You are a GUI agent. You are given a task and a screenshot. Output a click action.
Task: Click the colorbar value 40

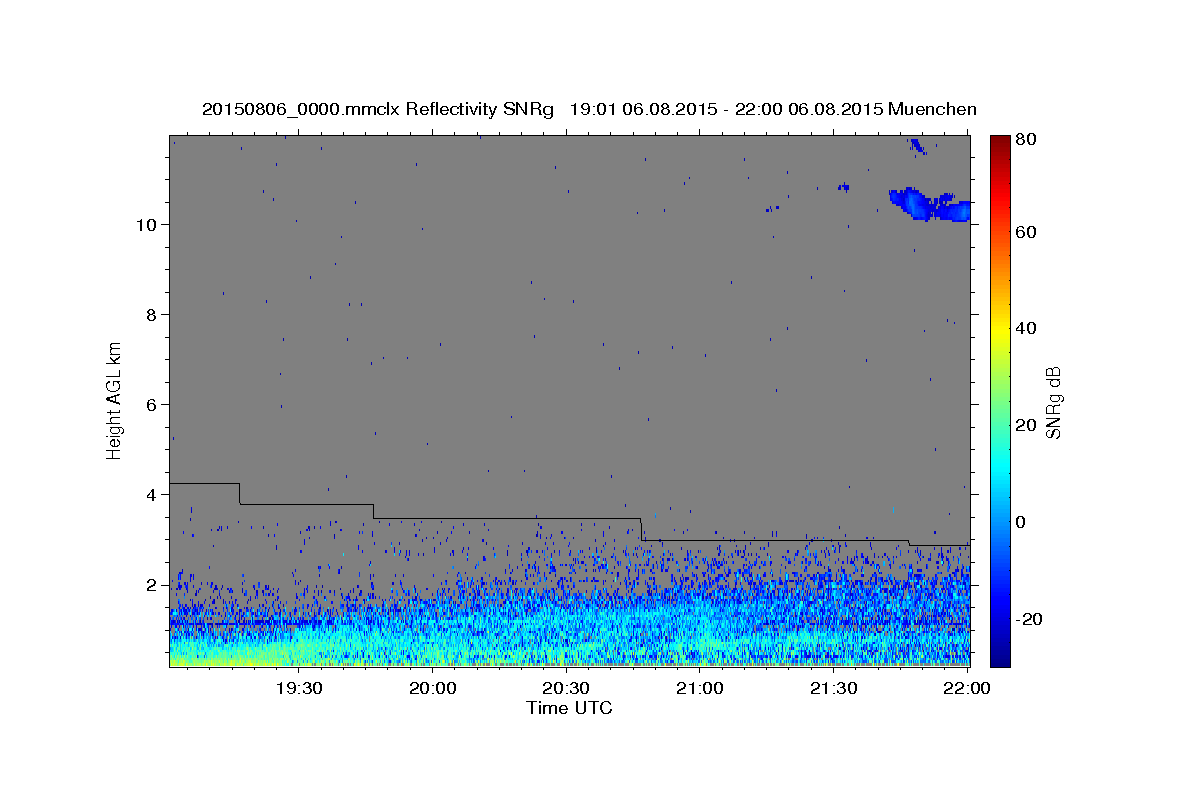1027,328
